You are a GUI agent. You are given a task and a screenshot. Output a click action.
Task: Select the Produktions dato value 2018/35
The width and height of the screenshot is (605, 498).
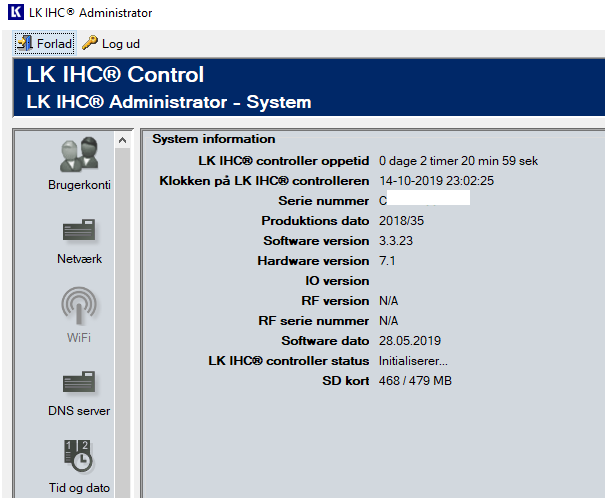tap(401, 221)
